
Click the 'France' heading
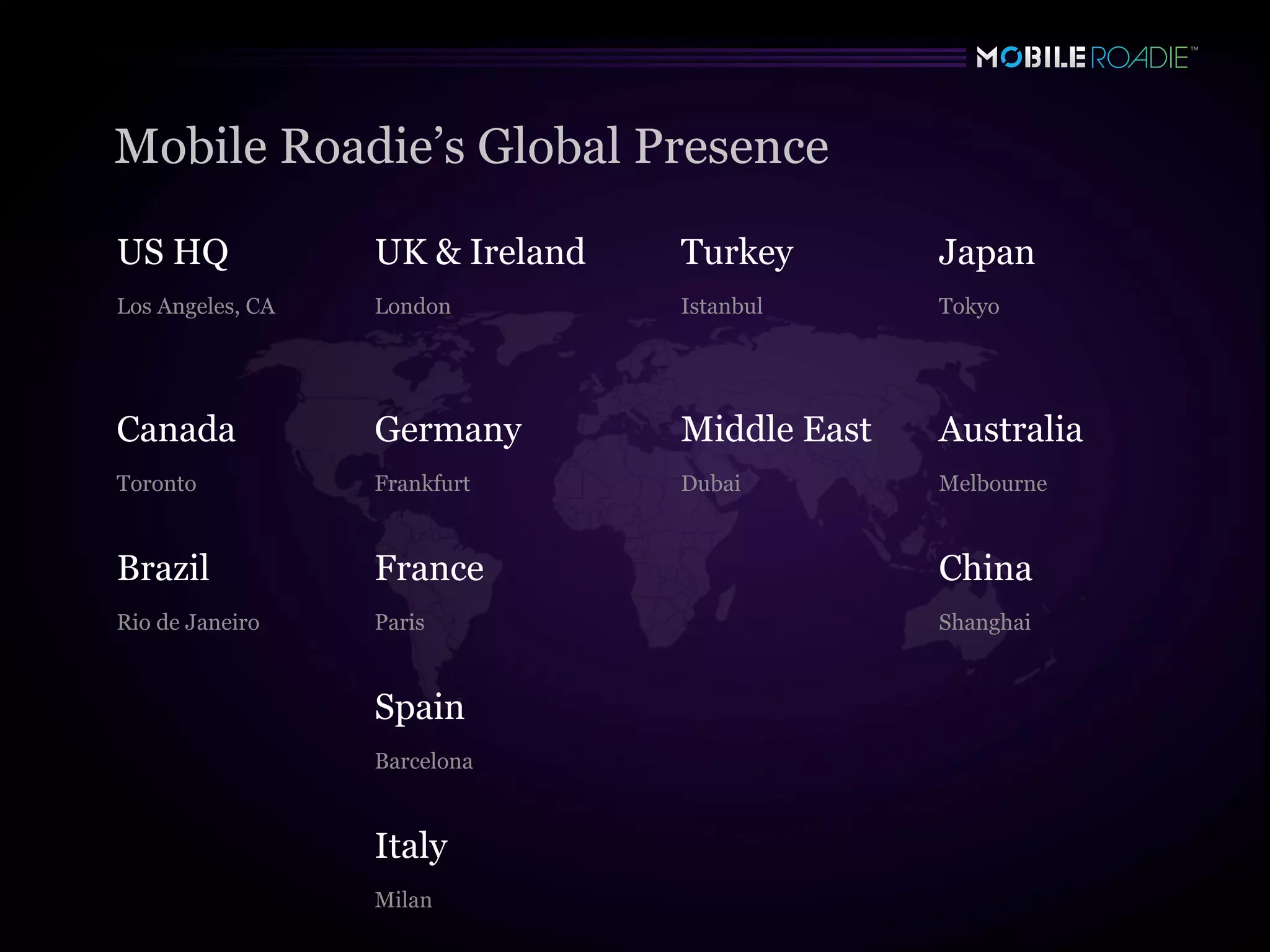[429, 568]
